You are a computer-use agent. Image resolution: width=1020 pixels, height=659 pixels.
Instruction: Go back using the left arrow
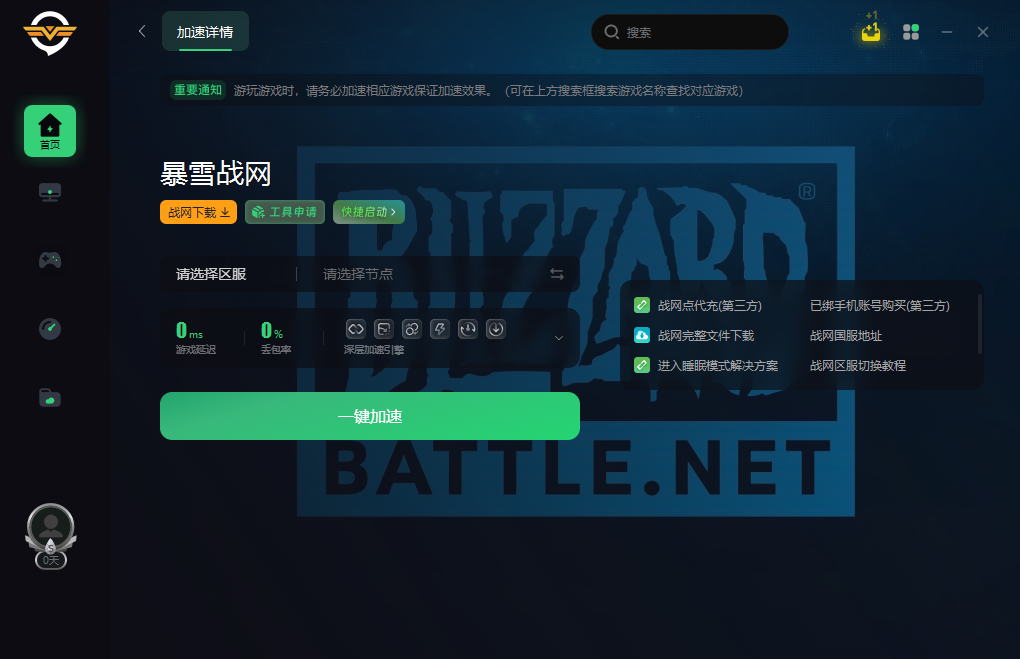(142, 31)
